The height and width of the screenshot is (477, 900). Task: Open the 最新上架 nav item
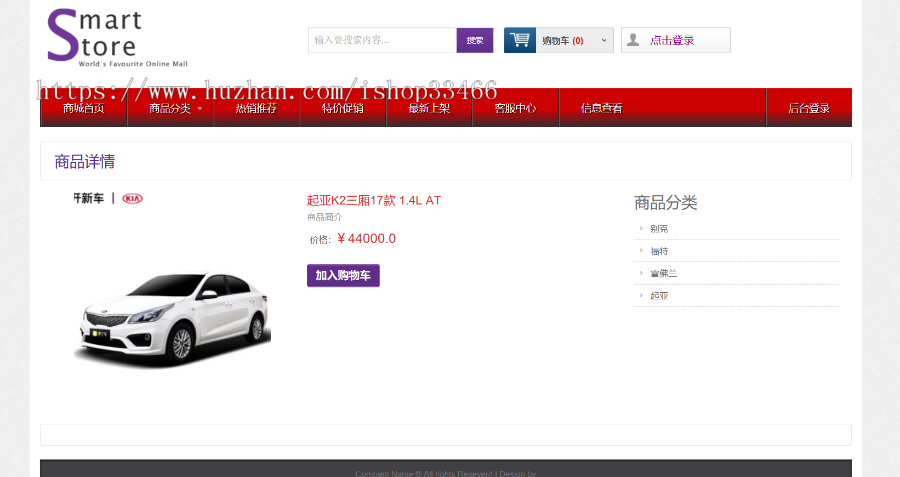click(429, 108)
